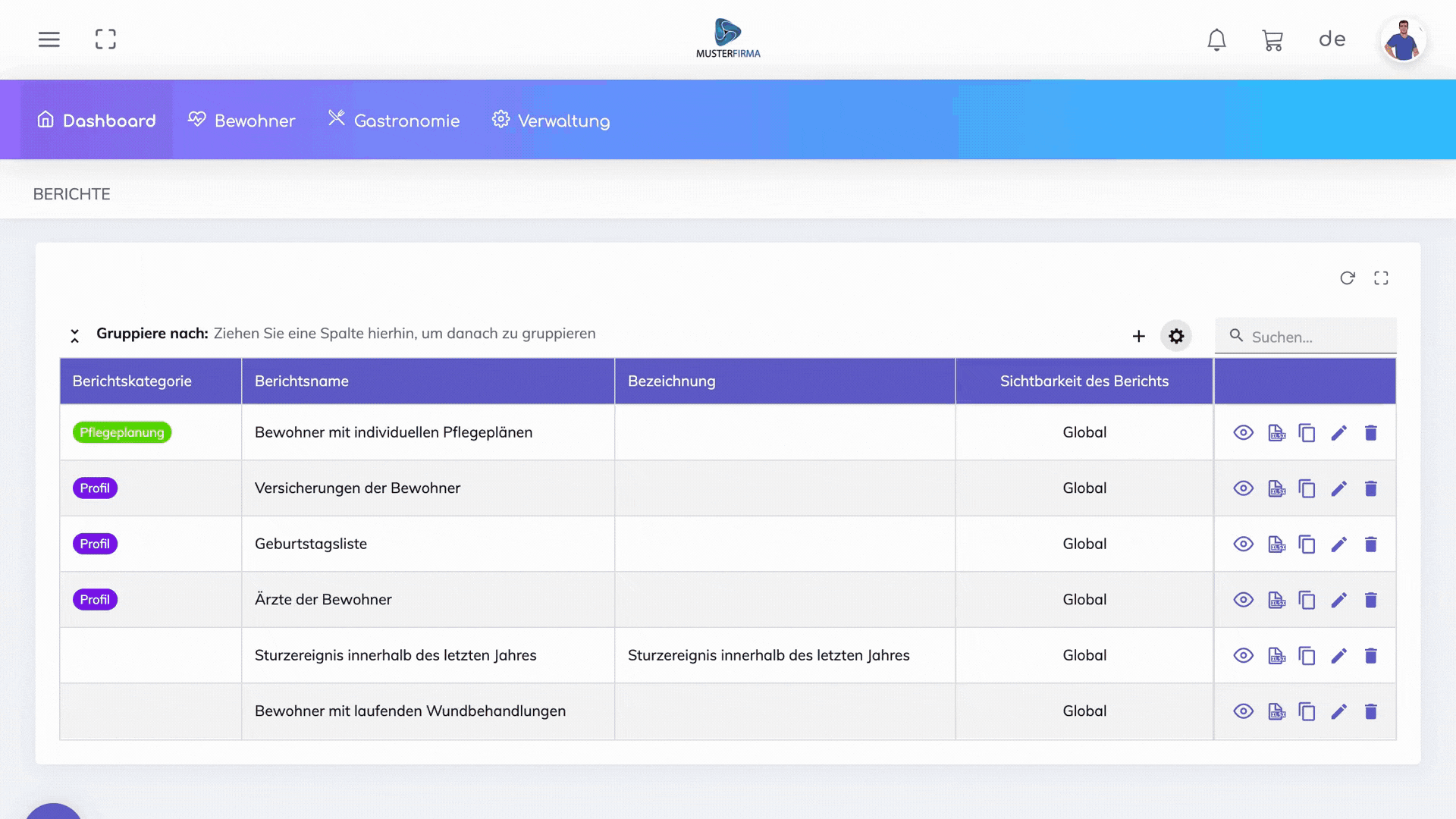Open the hamburger menu
Image resolution: width=1456 pixels, height=819 pixels.
pos(49,39)
